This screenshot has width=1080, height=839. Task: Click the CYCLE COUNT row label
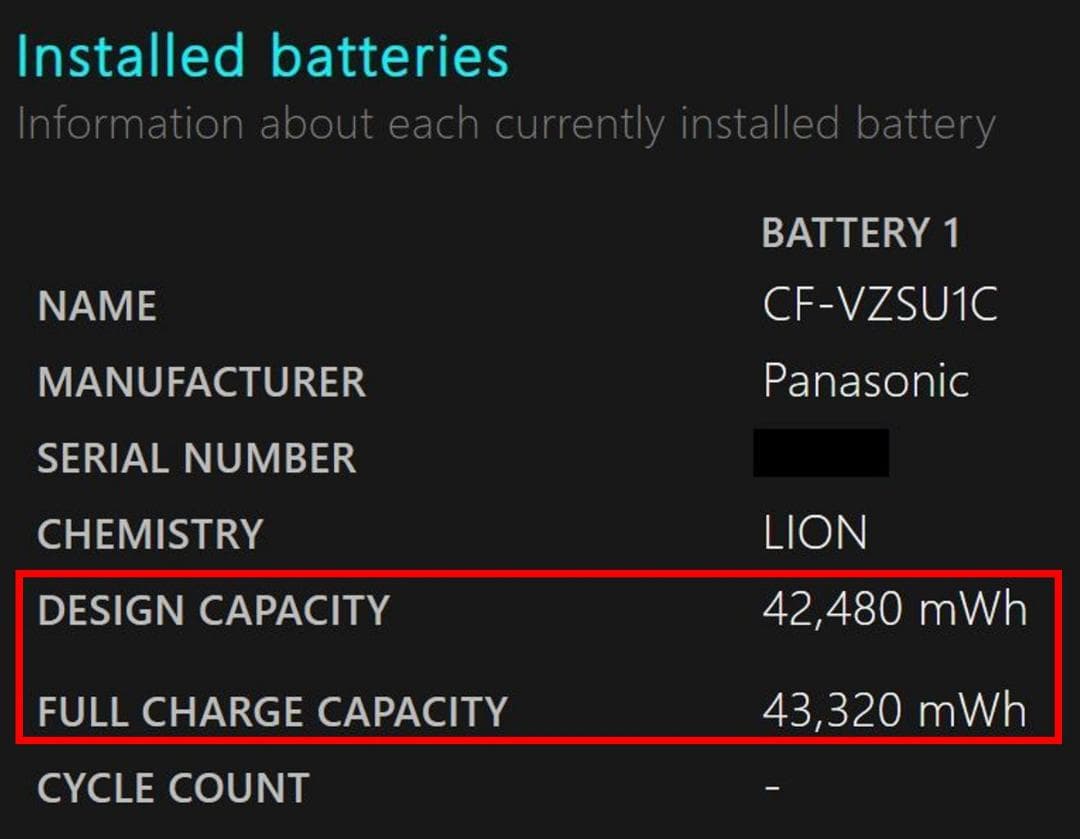pyautogui.click(x=173, y=788)
